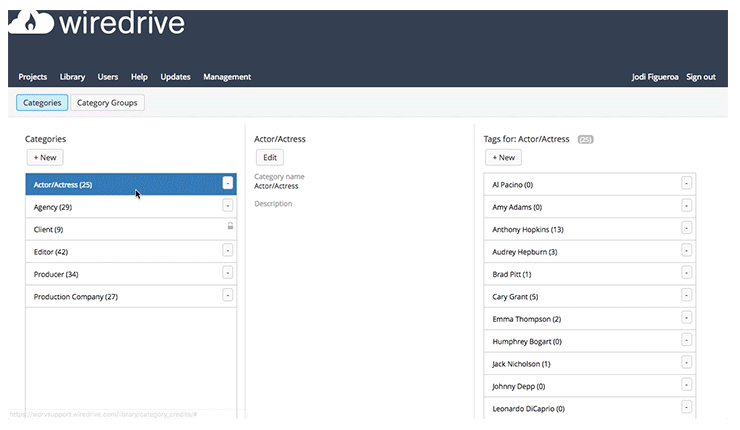Open the Help menu
The width and height of the screenshot is (740, 430).
[x=139, y=77]
